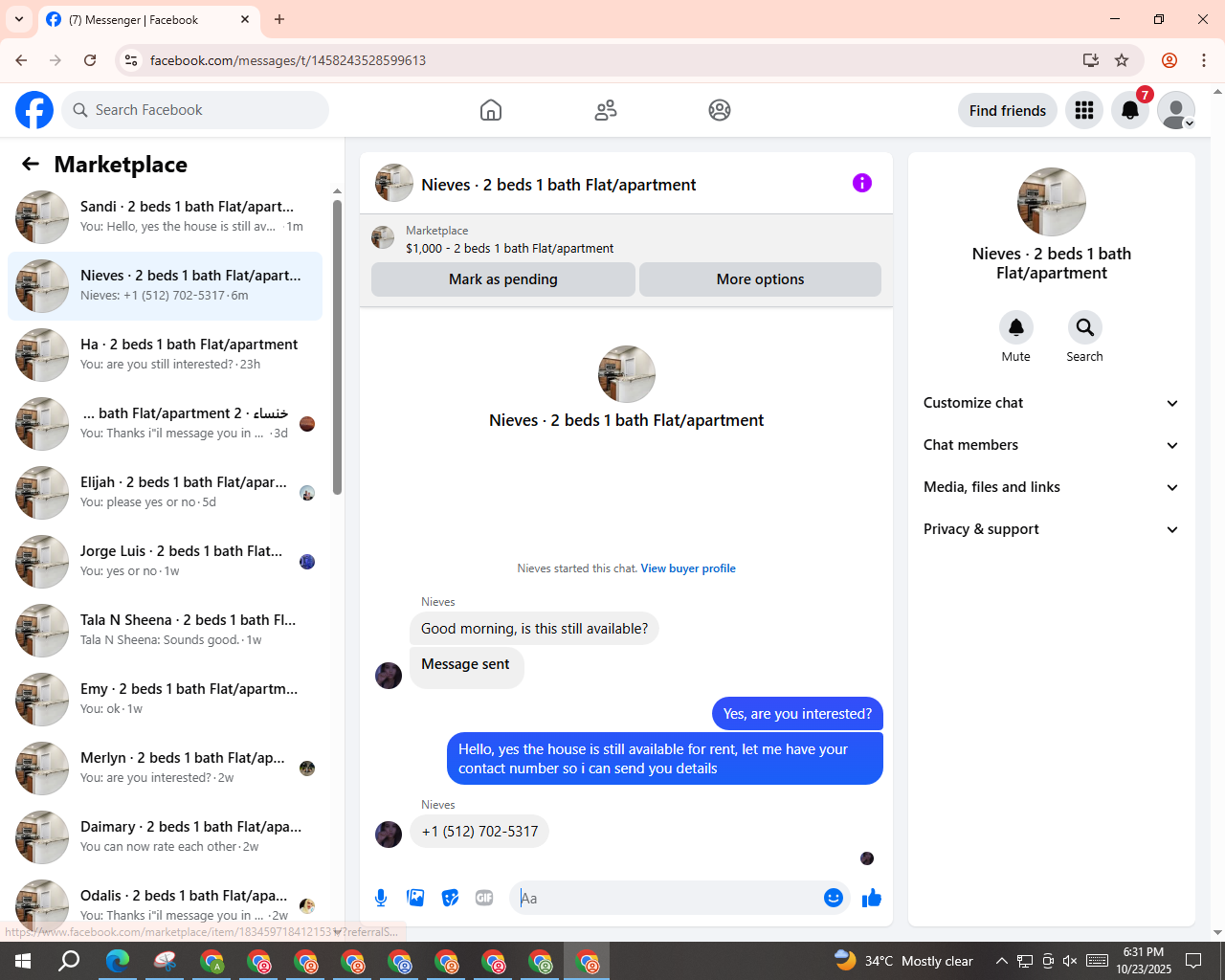Mute this conversation via bell icon
The height and width of the screenshot is (980, 1225).
1016,327
